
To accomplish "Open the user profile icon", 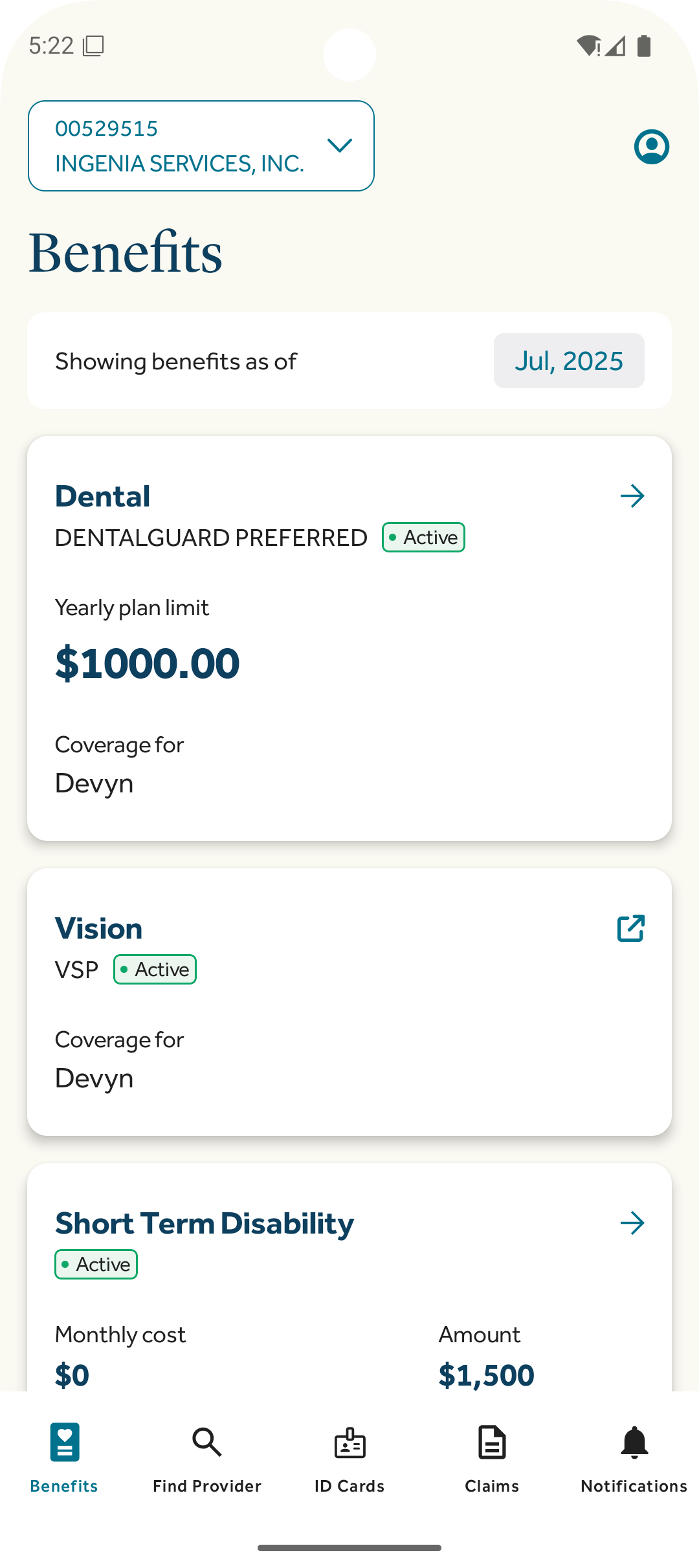I will click(x=651, y=147).
